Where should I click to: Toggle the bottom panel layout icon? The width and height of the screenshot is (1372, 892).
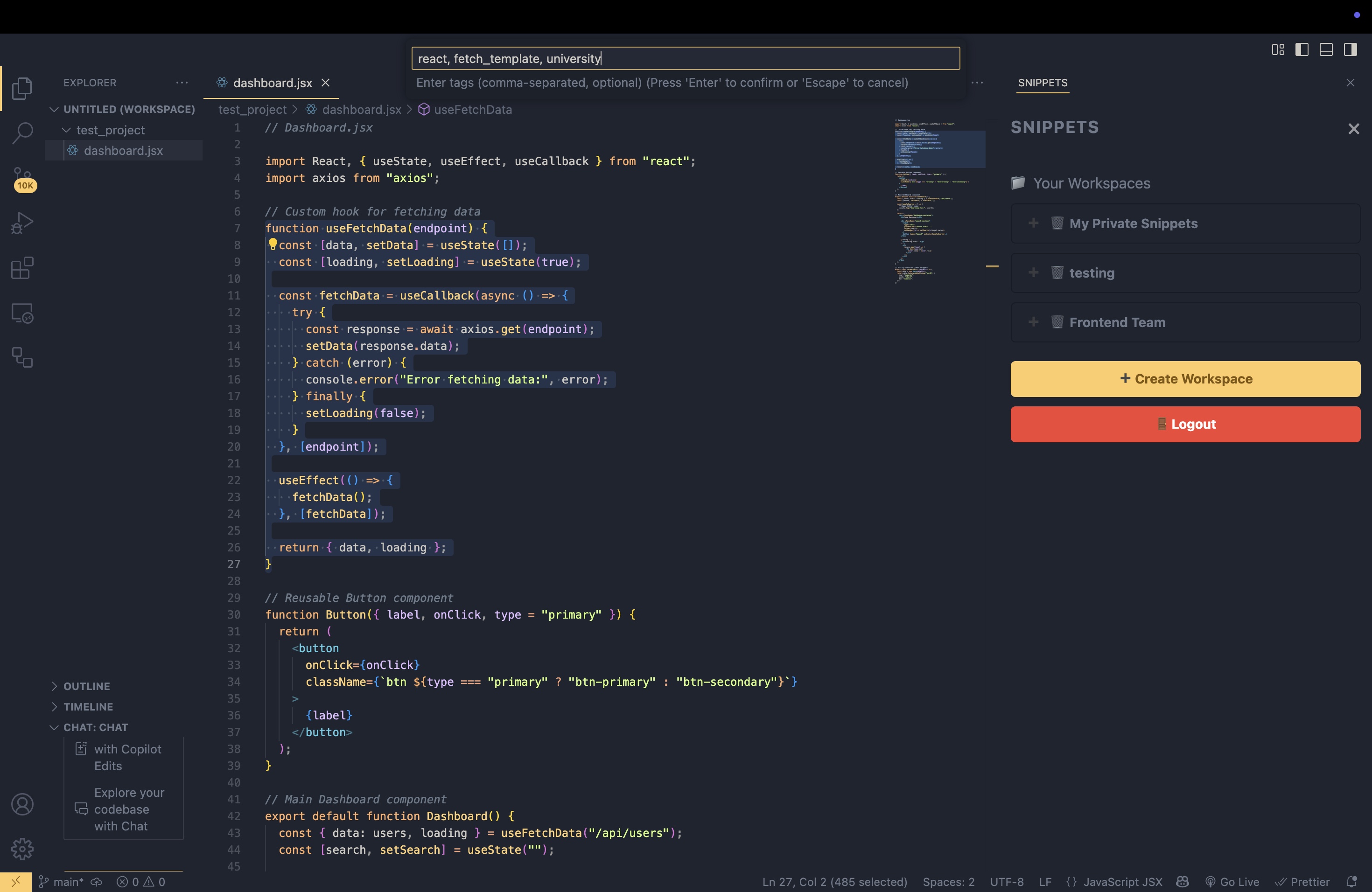tap(1326, 49)
